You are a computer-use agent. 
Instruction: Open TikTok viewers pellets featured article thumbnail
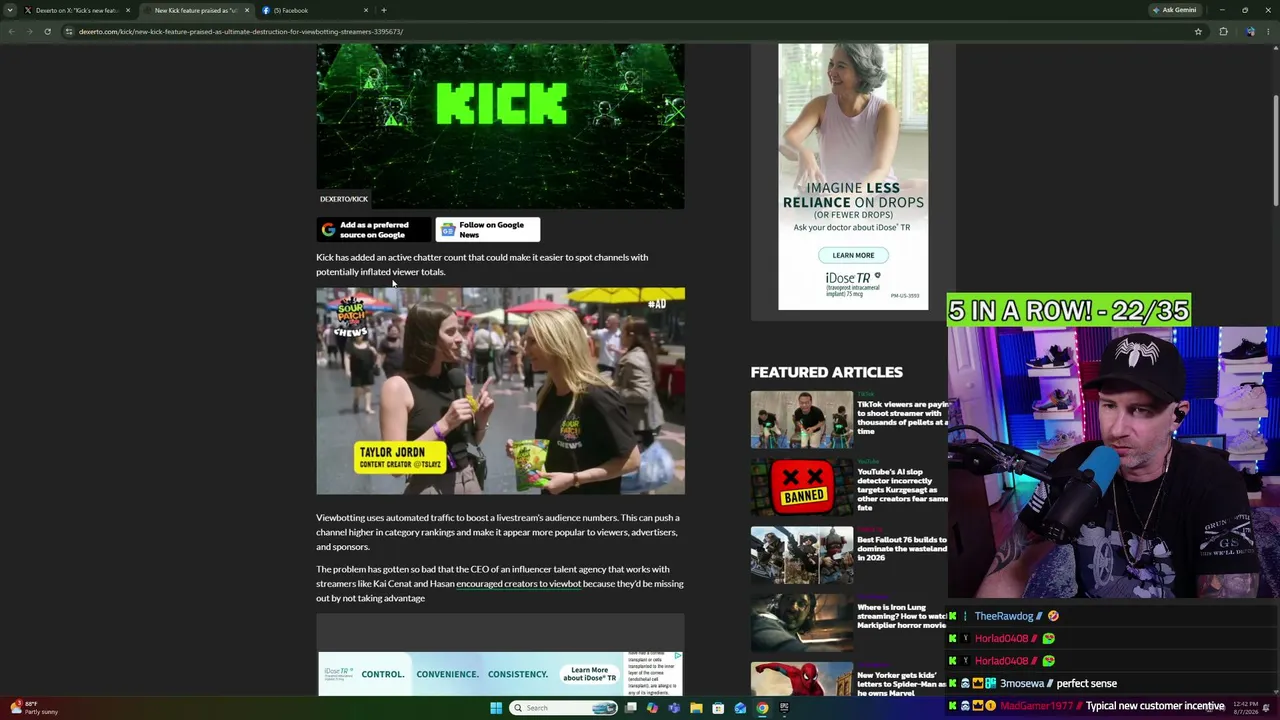(802, 418)
